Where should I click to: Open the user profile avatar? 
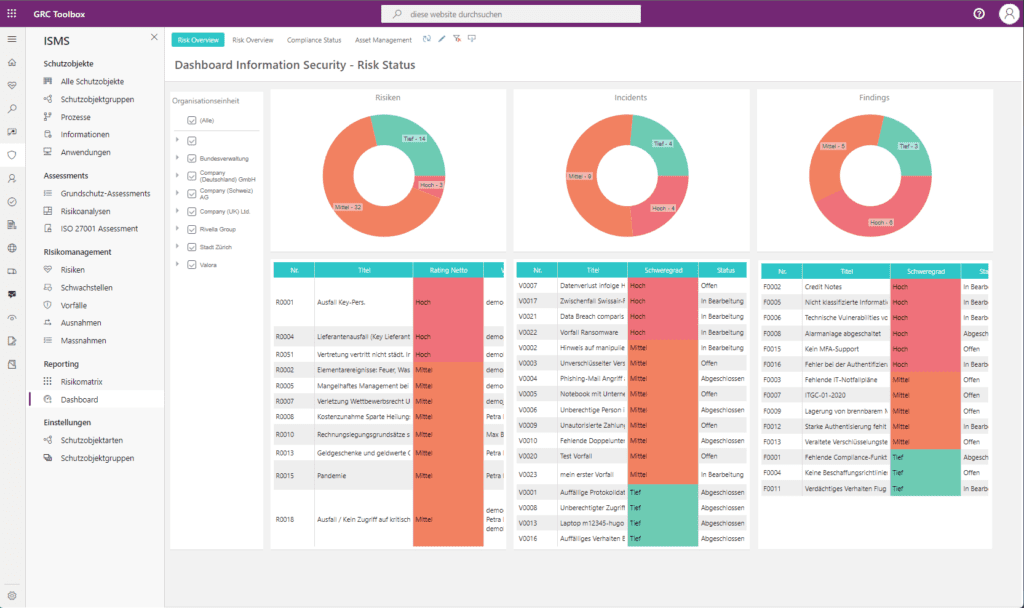tap(1008, 14)
